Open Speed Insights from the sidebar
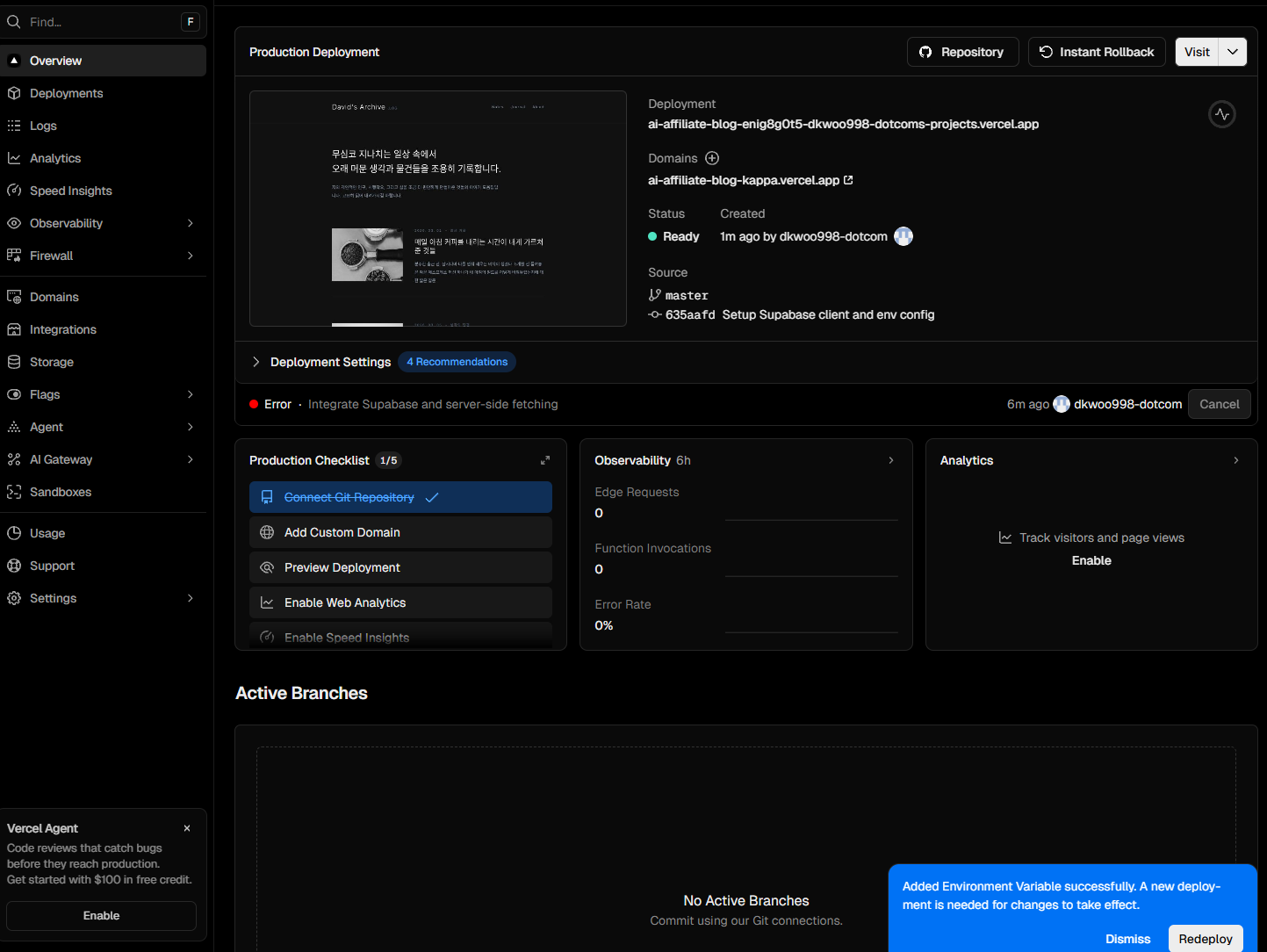The height and width of the screenshot is (952, 1267). (70, 191)
